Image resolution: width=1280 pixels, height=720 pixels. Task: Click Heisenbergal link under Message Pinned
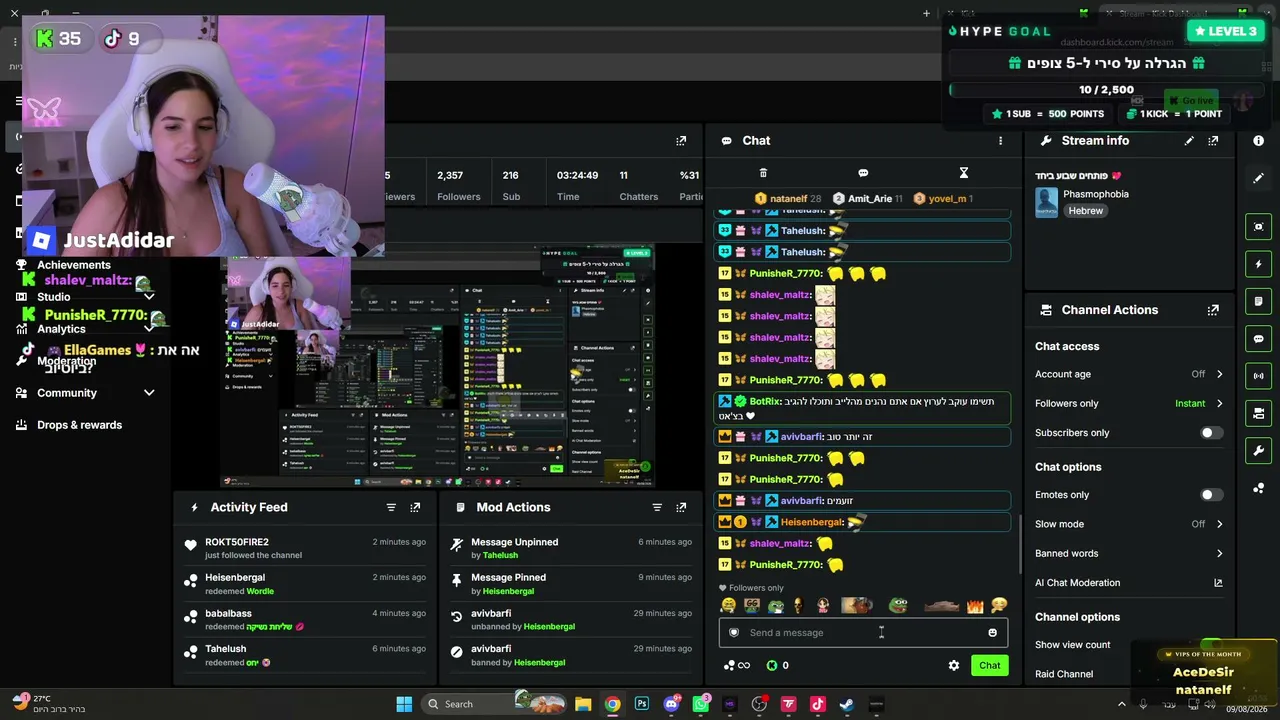pos(508,591)
